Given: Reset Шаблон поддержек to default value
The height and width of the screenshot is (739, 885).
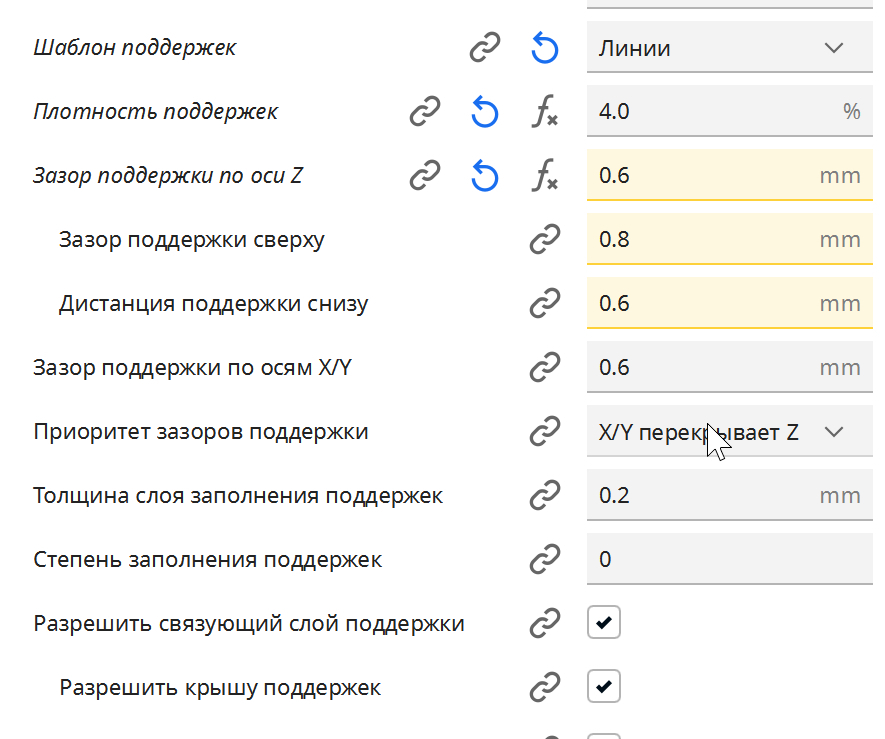Looking at the screenshot, I should pos(544,48).
